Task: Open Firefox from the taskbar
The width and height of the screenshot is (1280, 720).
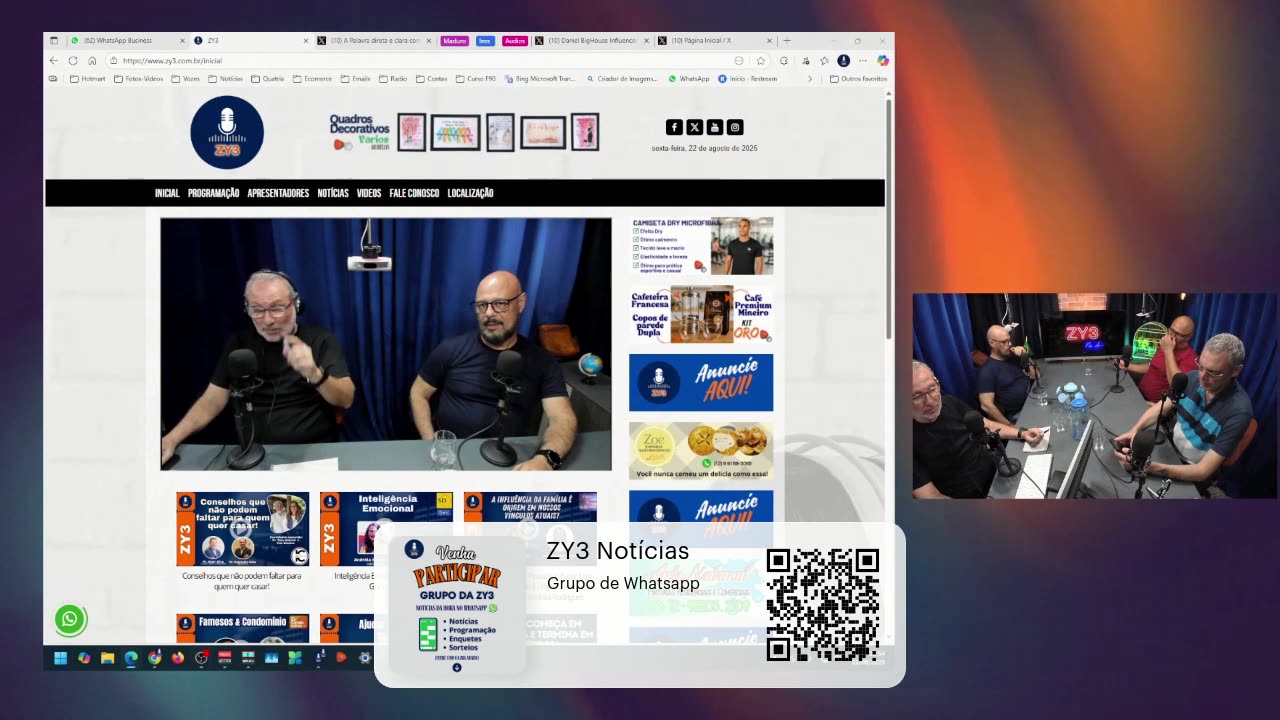Action: 178,658
